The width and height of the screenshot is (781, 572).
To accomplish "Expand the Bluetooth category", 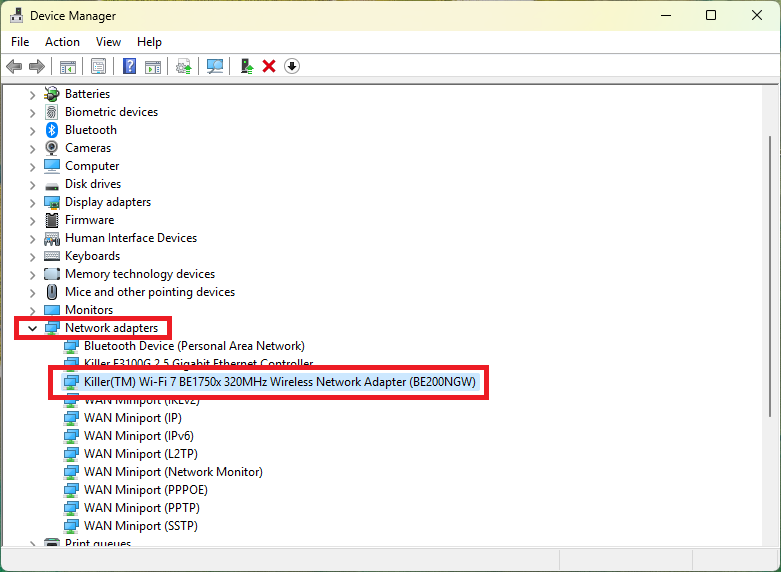I will tap(32, 130).
